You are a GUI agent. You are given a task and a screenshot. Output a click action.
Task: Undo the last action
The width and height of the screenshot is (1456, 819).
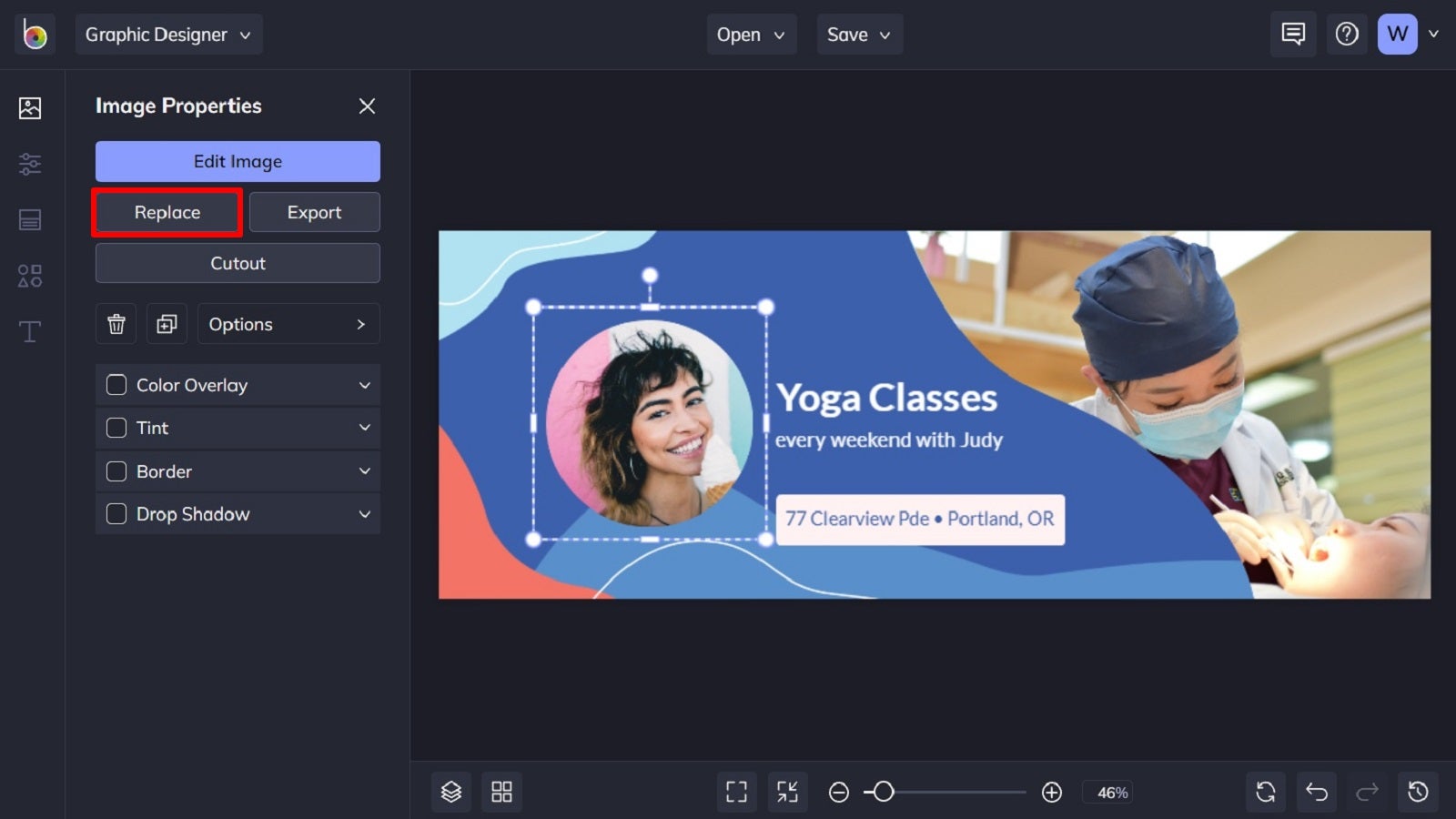1316,792
